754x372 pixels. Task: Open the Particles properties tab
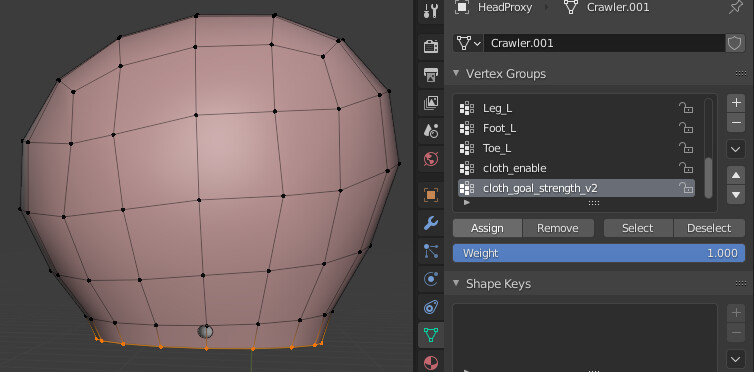(x=430, y=250)
